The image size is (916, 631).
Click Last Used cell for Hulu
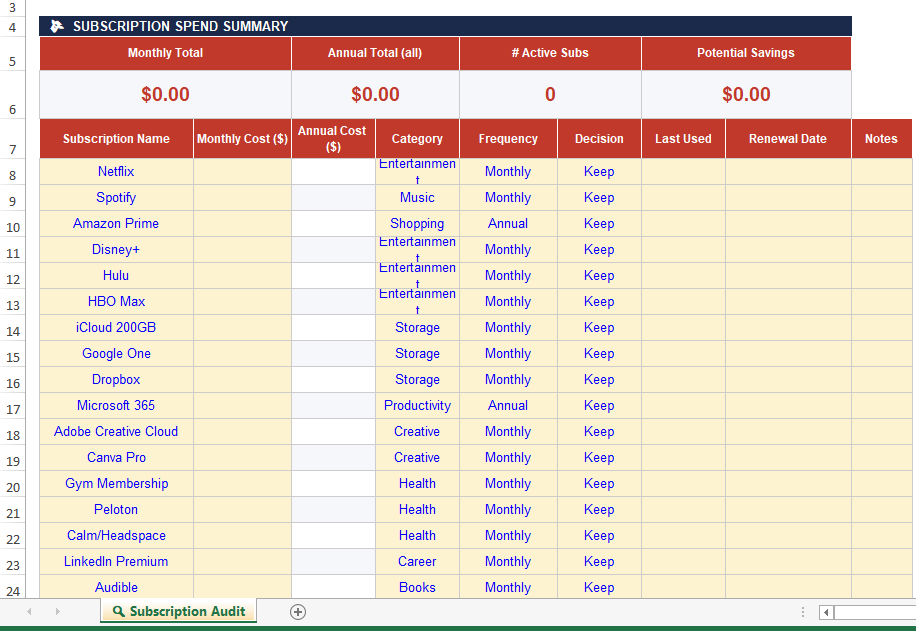683,276
